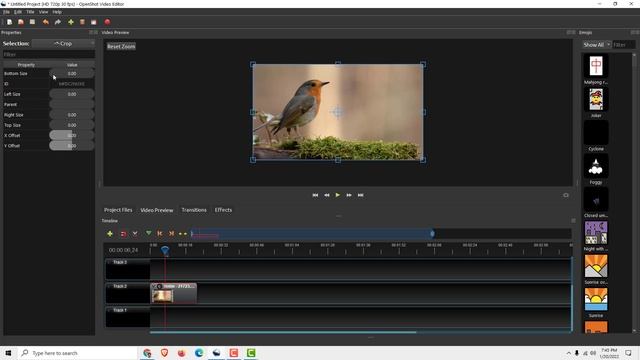Open the Edit menu
The image size is (640, 360).
click(x=18, y=12)
